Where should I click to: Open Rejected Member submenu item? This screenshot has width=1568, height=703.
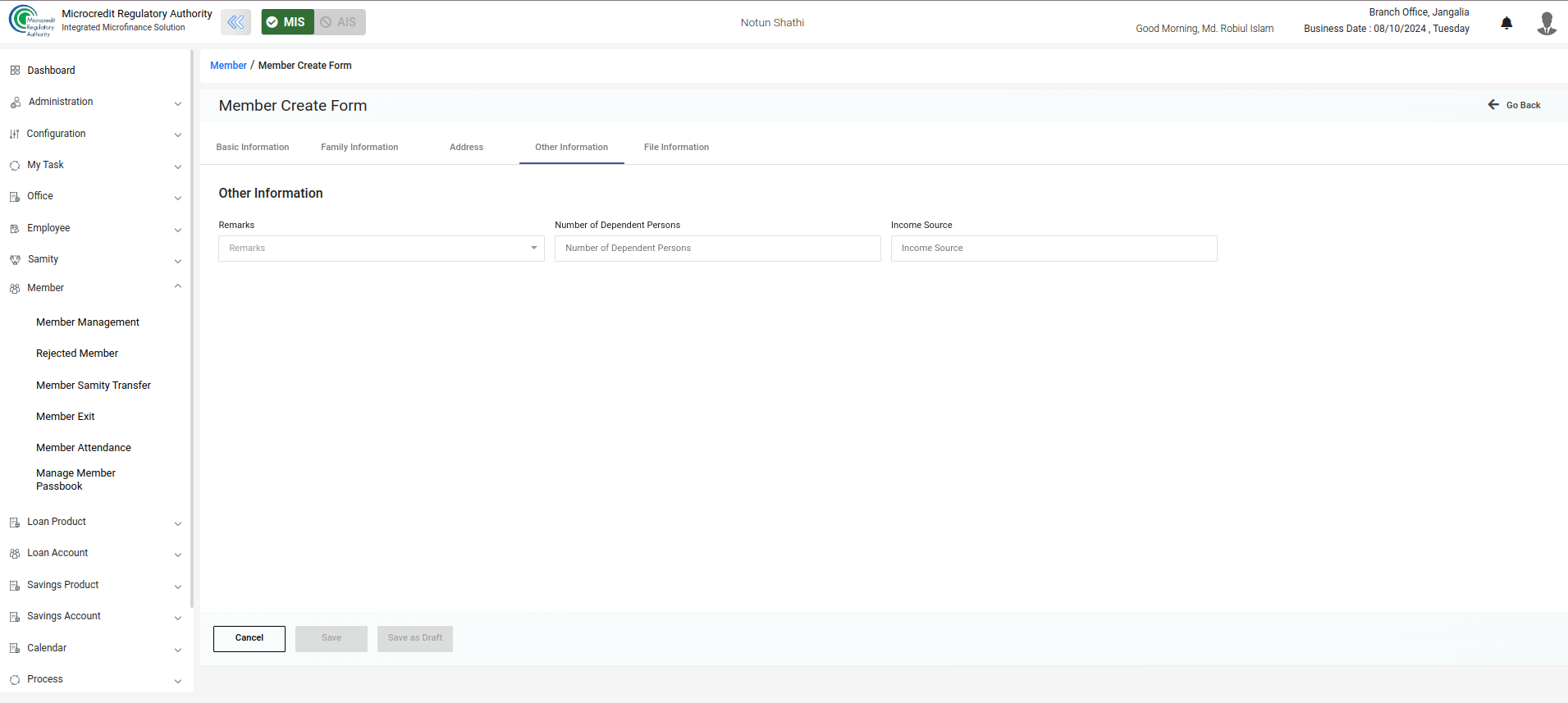pyautogui.click(x=77, y=354)
